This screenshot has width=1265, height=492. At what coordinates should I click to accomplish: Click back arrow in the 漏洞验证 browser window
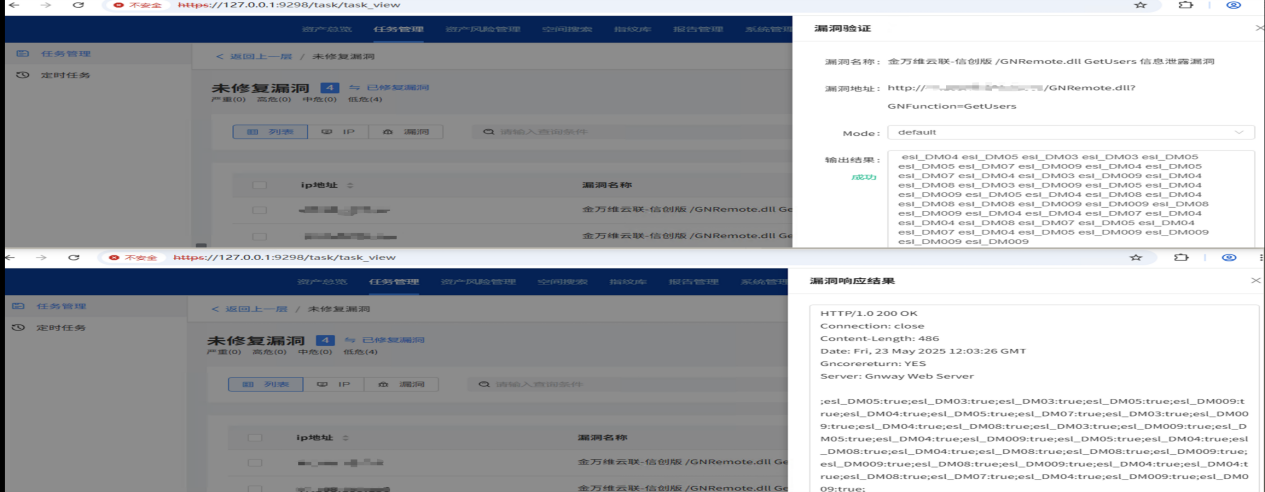(x=13, y=5)
